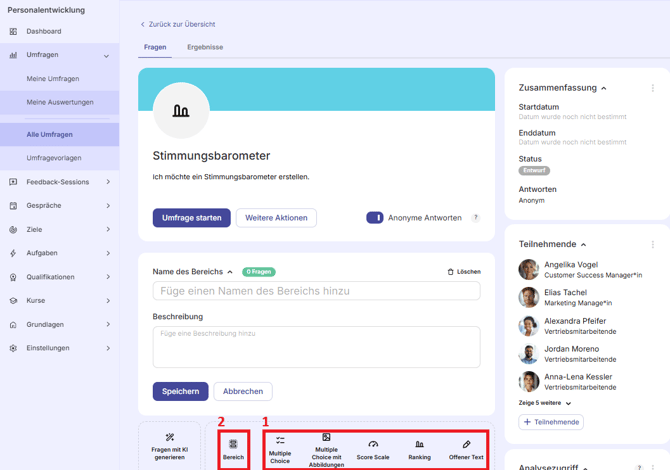
Task: Click Speichern button
Action: (x=180, y=391)
